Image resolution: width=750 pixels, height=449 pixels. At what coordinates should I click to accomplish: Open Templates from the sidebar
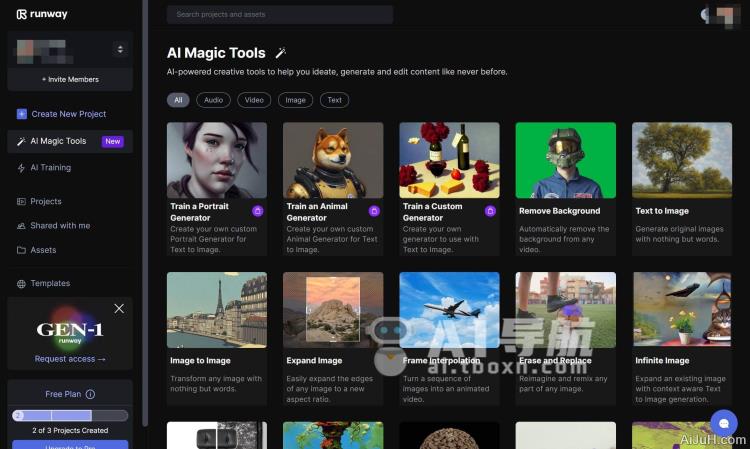point(50,284)
